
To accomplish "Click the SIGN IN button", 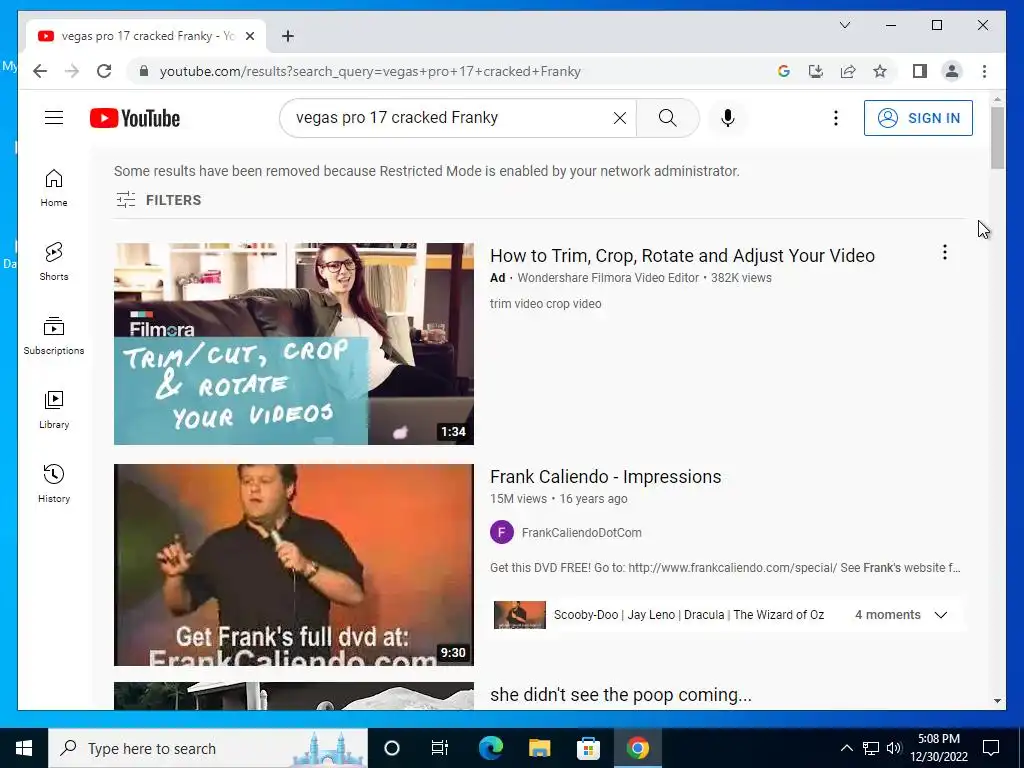I will coord(918,118).
